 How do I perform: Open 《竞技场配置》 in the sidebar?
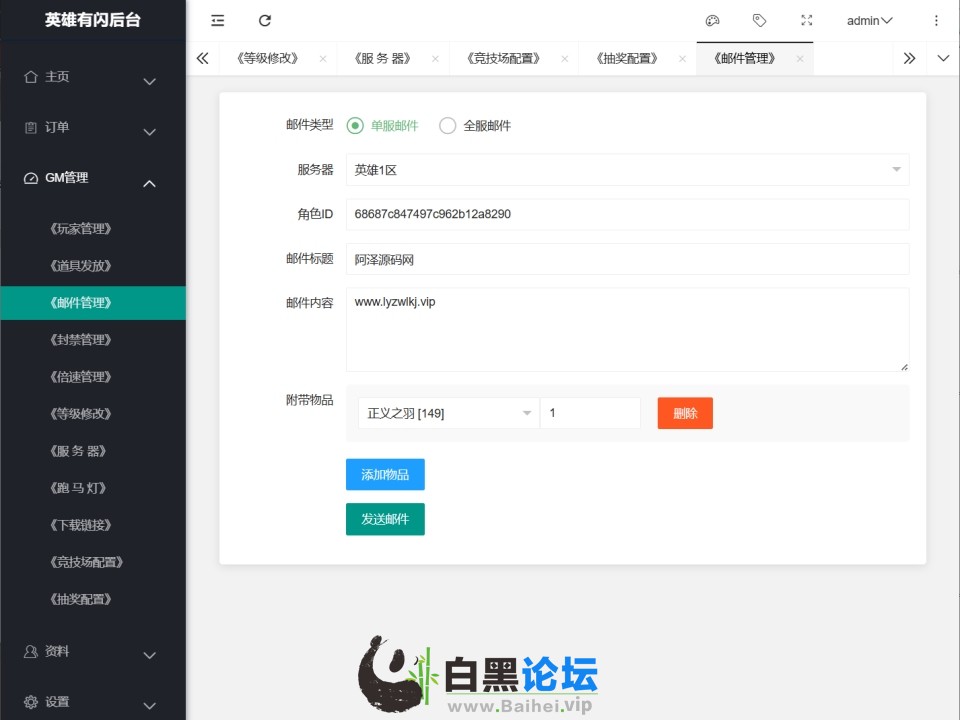point(93,562)
